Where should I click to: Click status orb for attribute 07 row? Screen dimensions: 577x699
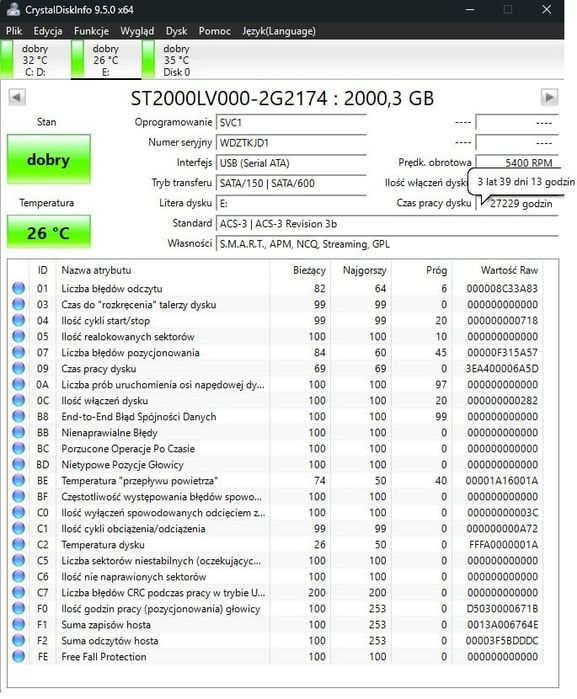point(18,352)
